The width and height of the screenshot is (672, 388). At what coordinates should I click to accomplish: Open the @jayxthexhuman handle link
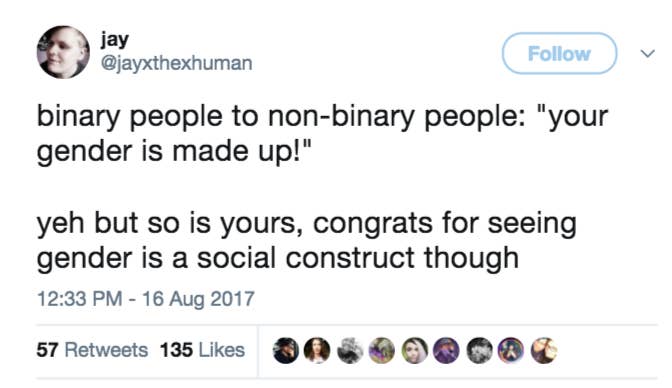tap(176, 63)
